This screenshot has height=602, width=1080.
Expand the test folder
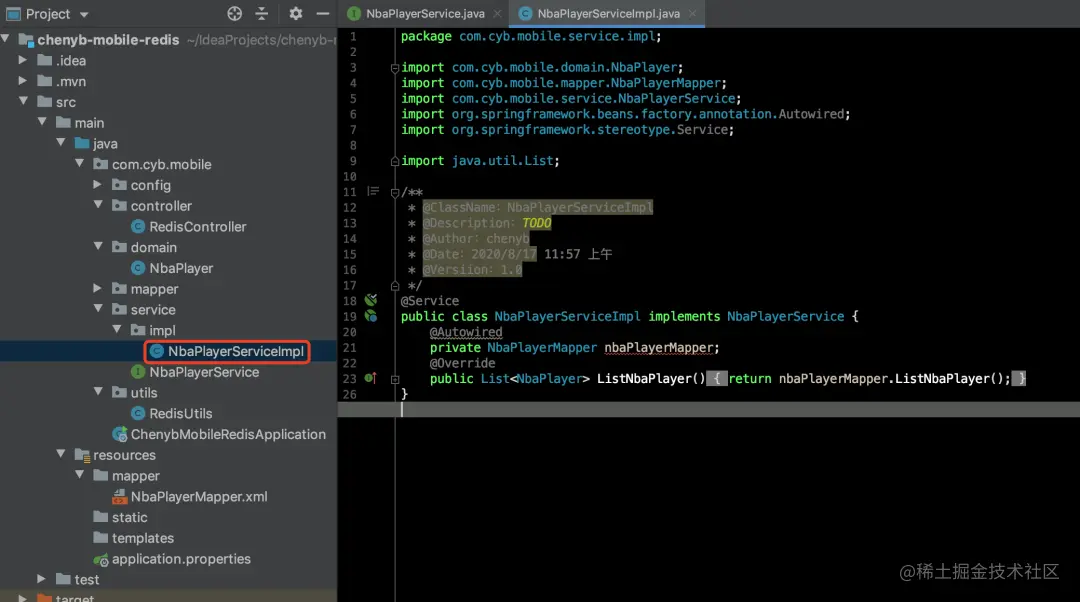pos(41,579)
